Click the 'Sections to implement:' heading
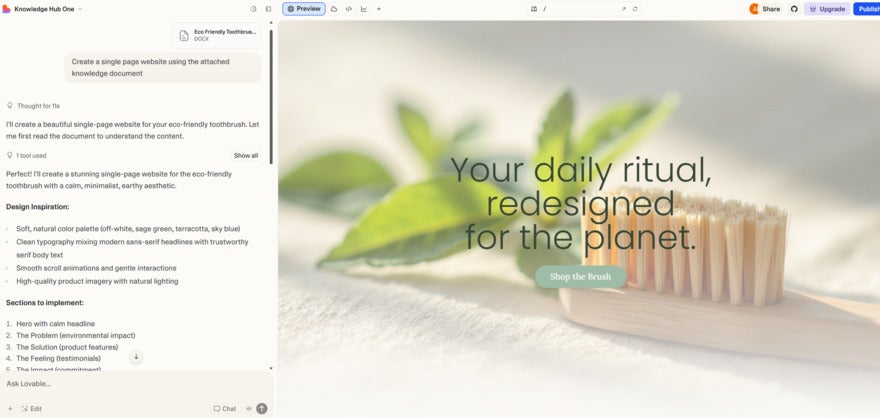 pos(45,302)
